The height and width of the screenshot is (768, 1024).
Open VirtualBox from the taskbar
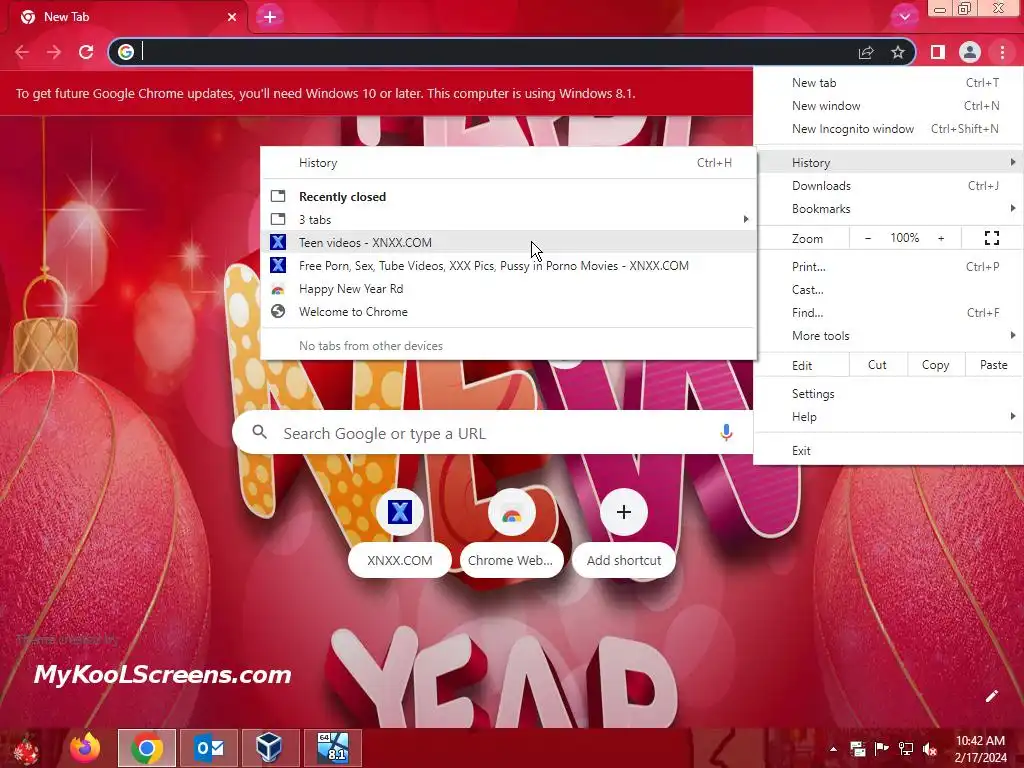point(270,748)
